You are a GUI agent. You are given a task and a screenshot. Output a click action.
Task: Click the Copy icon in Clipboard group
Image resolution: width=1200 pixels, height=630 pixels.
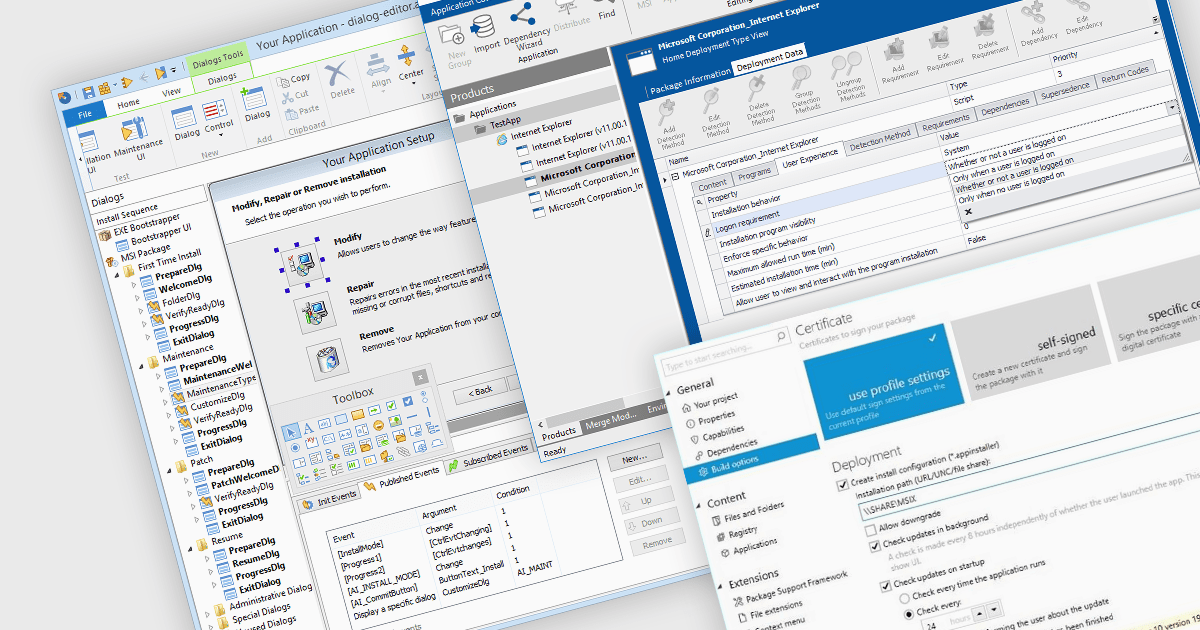[x=282, y=80]
